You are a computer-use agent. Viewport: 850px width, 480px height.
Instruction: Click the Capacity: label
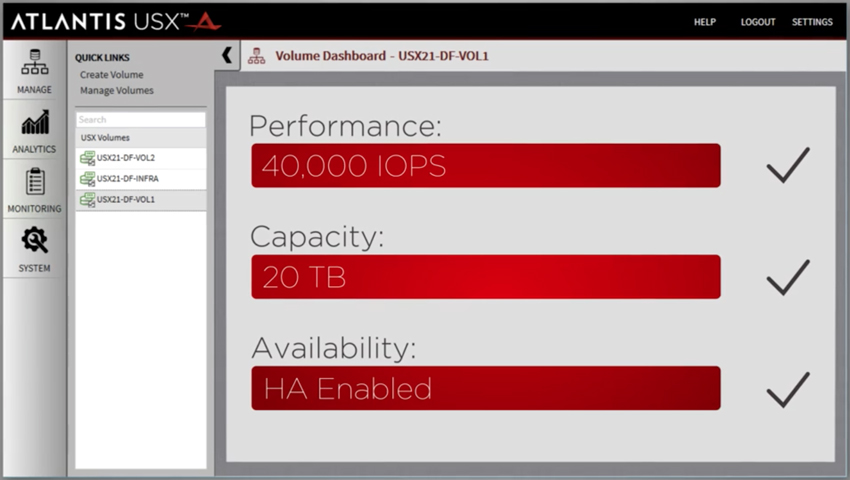[x=317, y=238]
